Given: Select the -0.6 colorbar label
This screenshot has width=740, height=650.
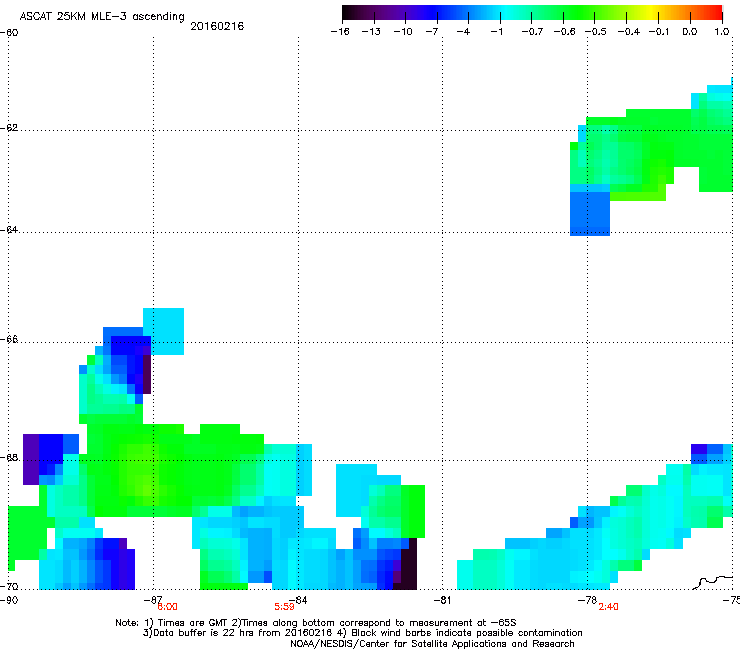Looking at the screenshot, I should point(564,32).
